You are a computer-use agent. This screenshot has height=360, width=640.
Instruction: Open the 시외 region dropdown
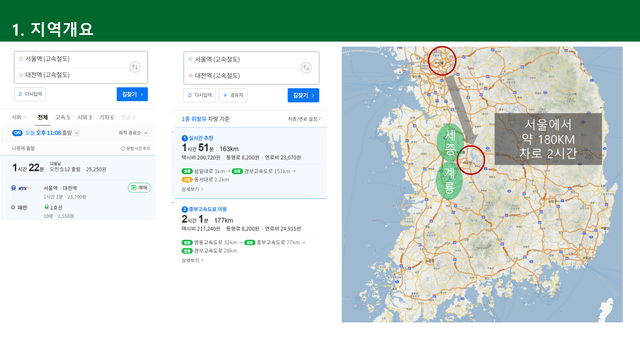(19, 118)
